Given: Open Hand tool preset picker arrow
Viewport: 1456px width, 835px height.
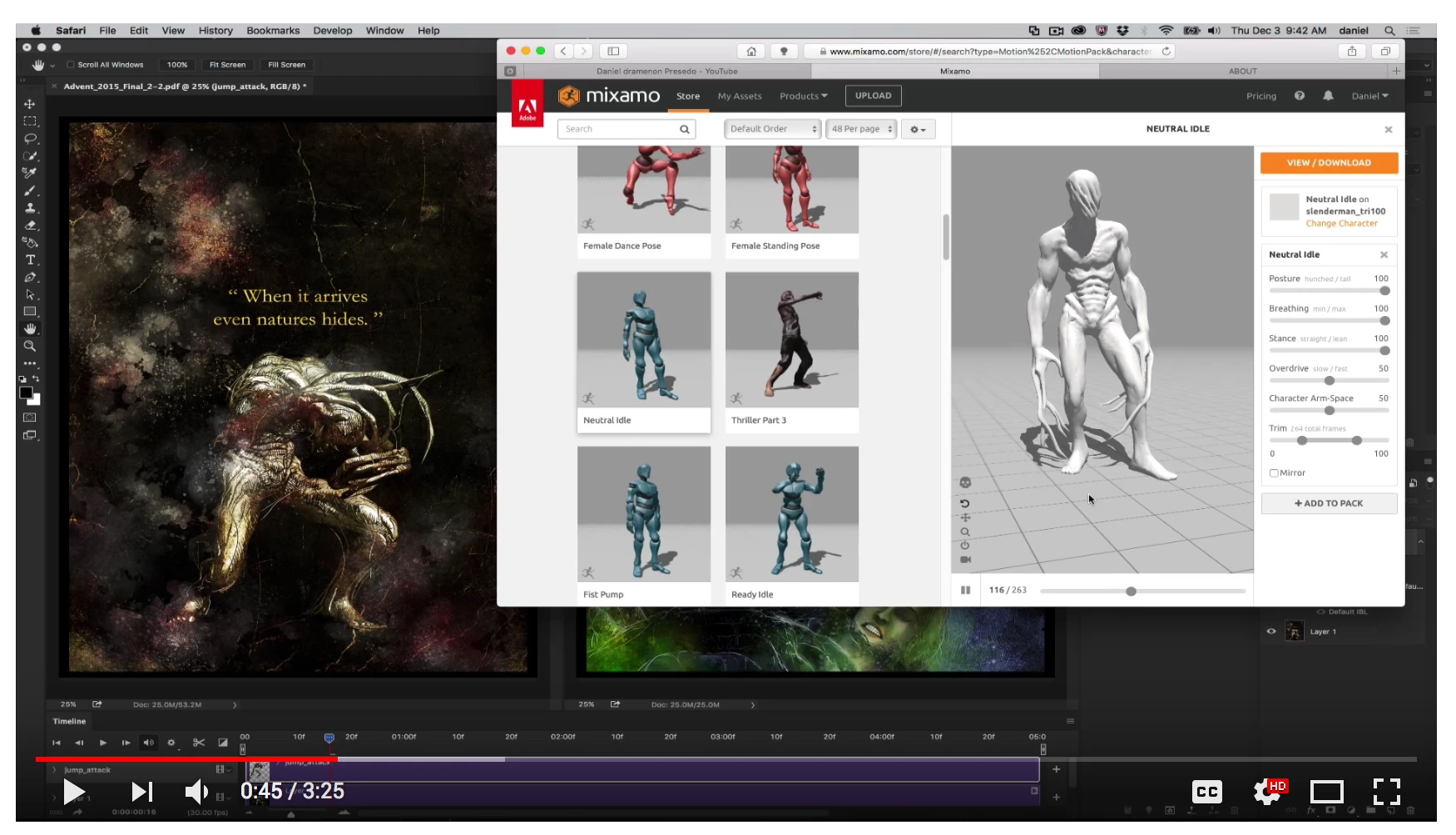Looking at the screenshot, I should [x=52, y=65].
